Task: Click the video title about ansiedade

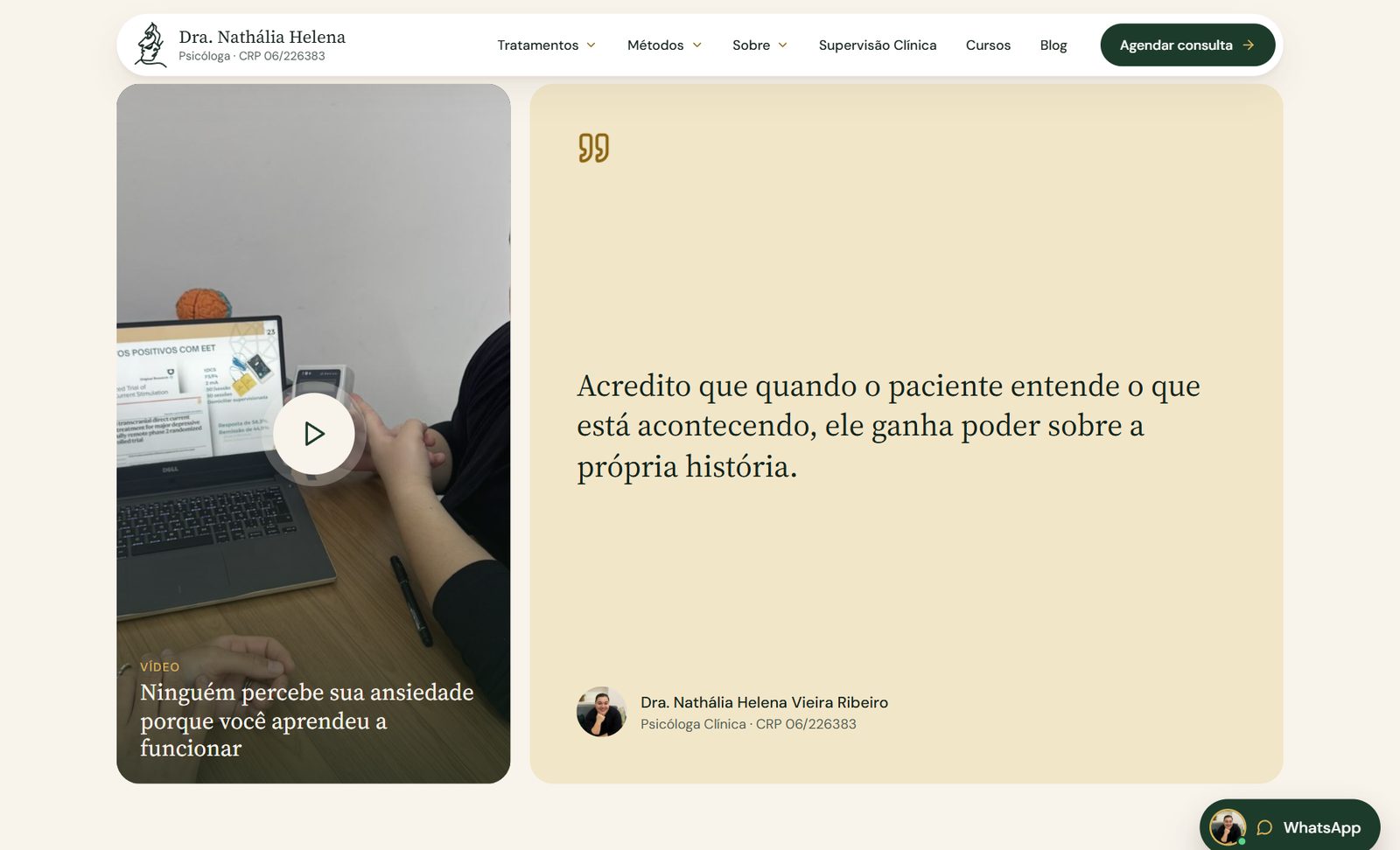Action: click(x=307, y=721)
